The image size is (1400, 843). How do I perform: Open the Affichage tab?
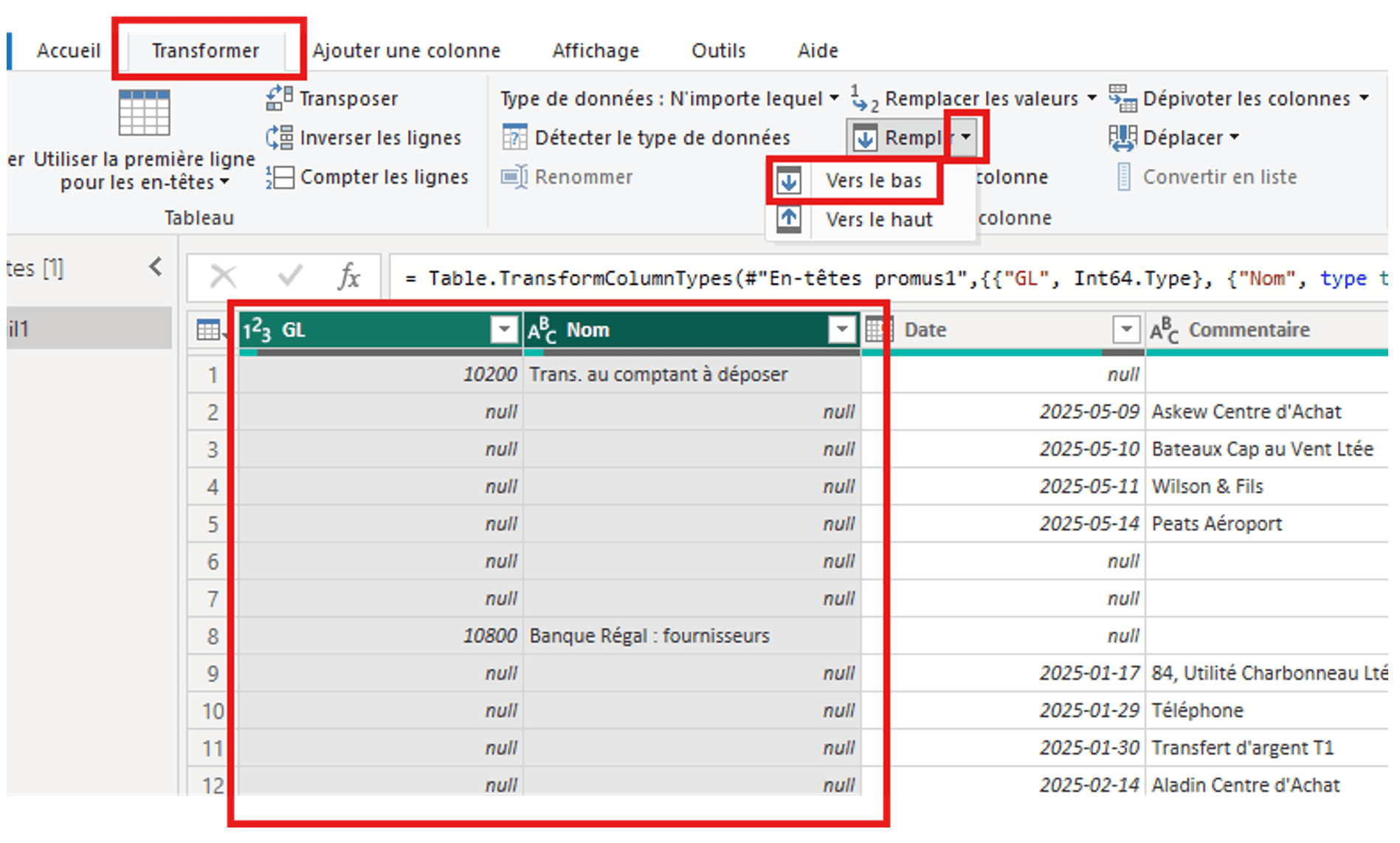(596, 51)
